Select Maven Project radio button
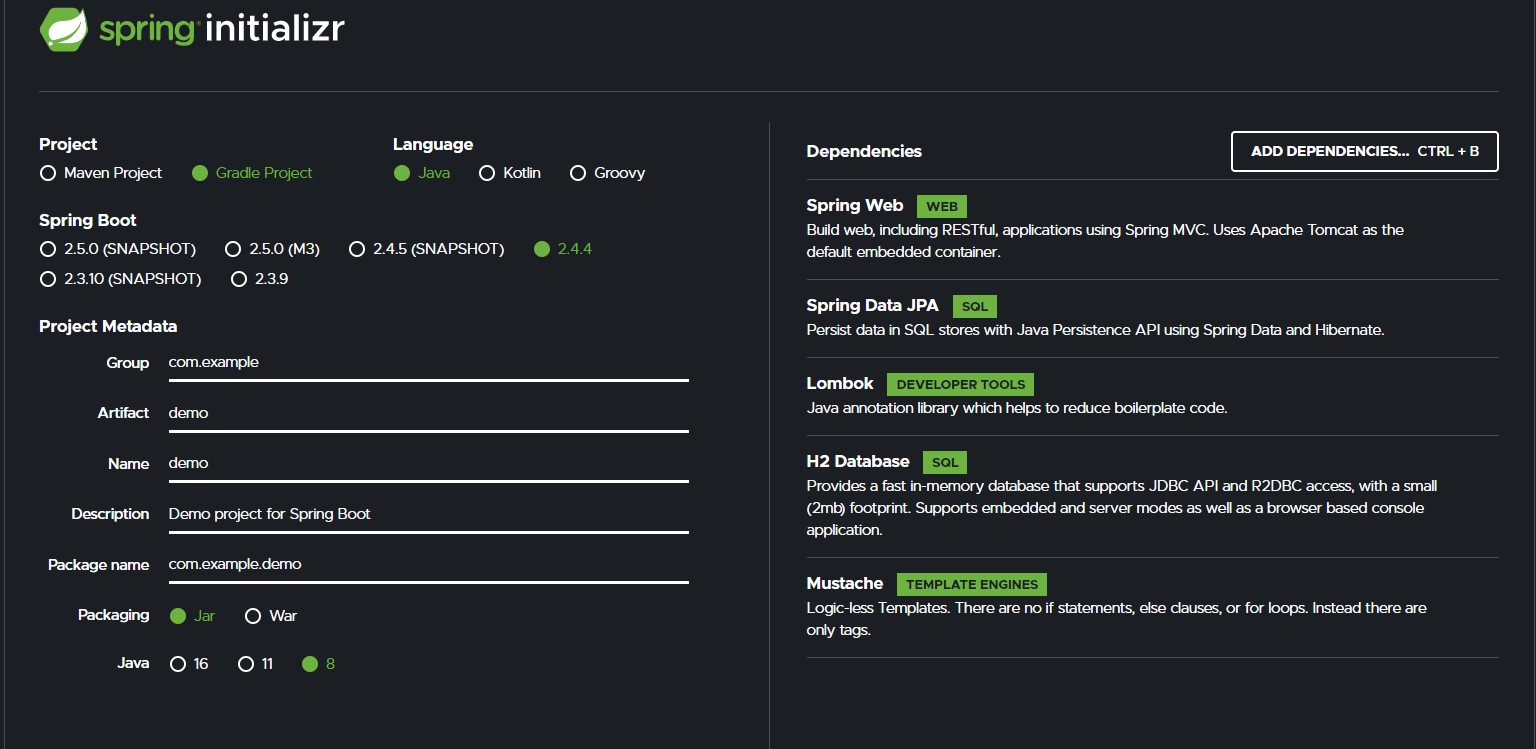Image resolution: width=1536 pixels, height=749 pixels. point(48,173)
